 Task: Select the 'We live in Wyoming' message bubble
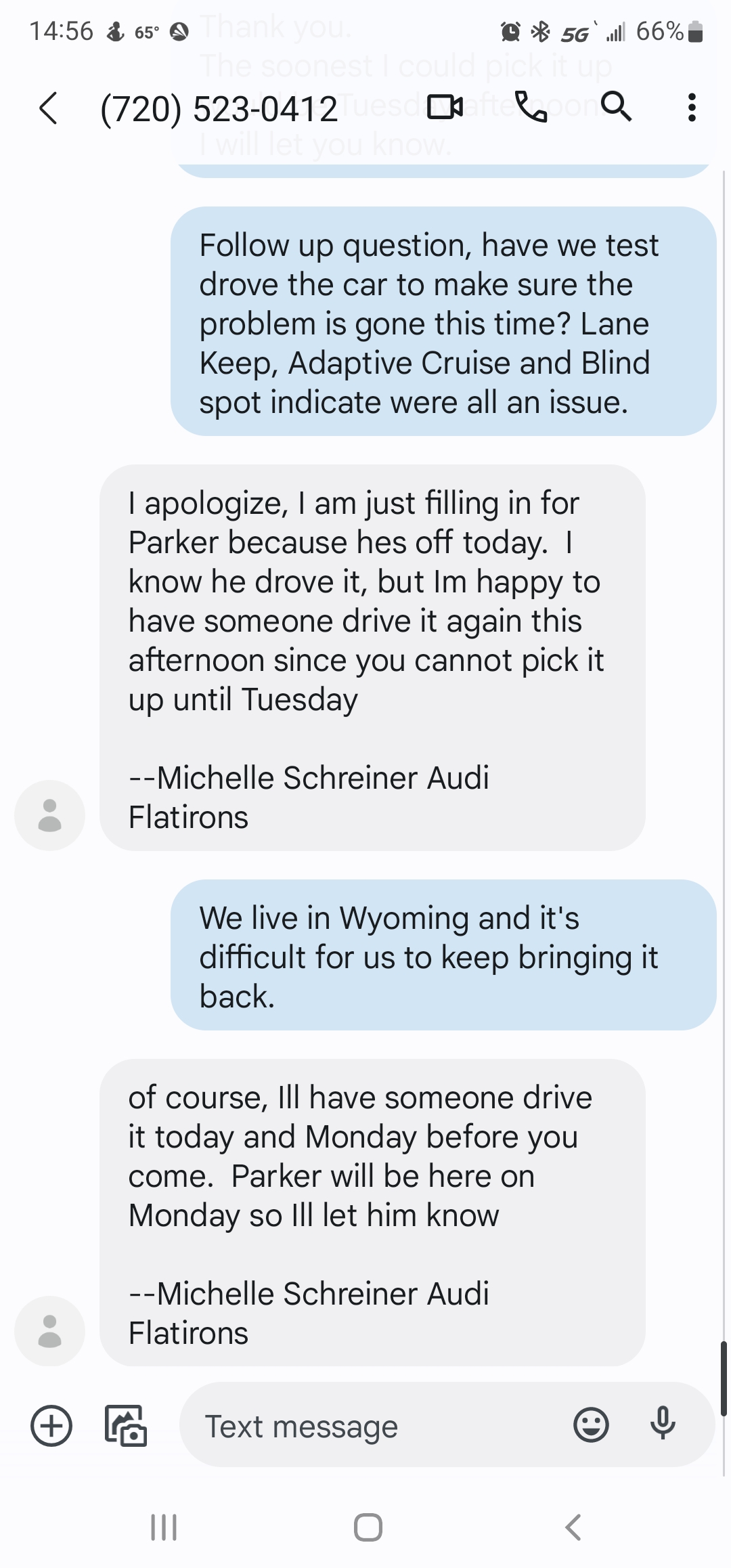[x=443, y=955]
